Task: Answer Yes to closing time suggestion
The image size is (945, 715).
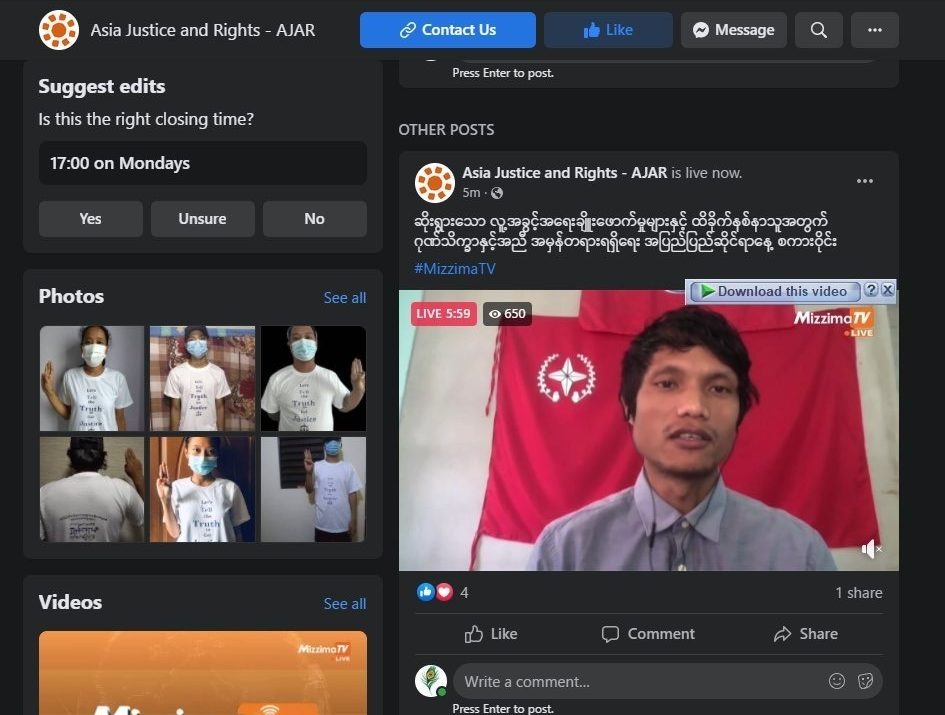Action: [90, 219]
